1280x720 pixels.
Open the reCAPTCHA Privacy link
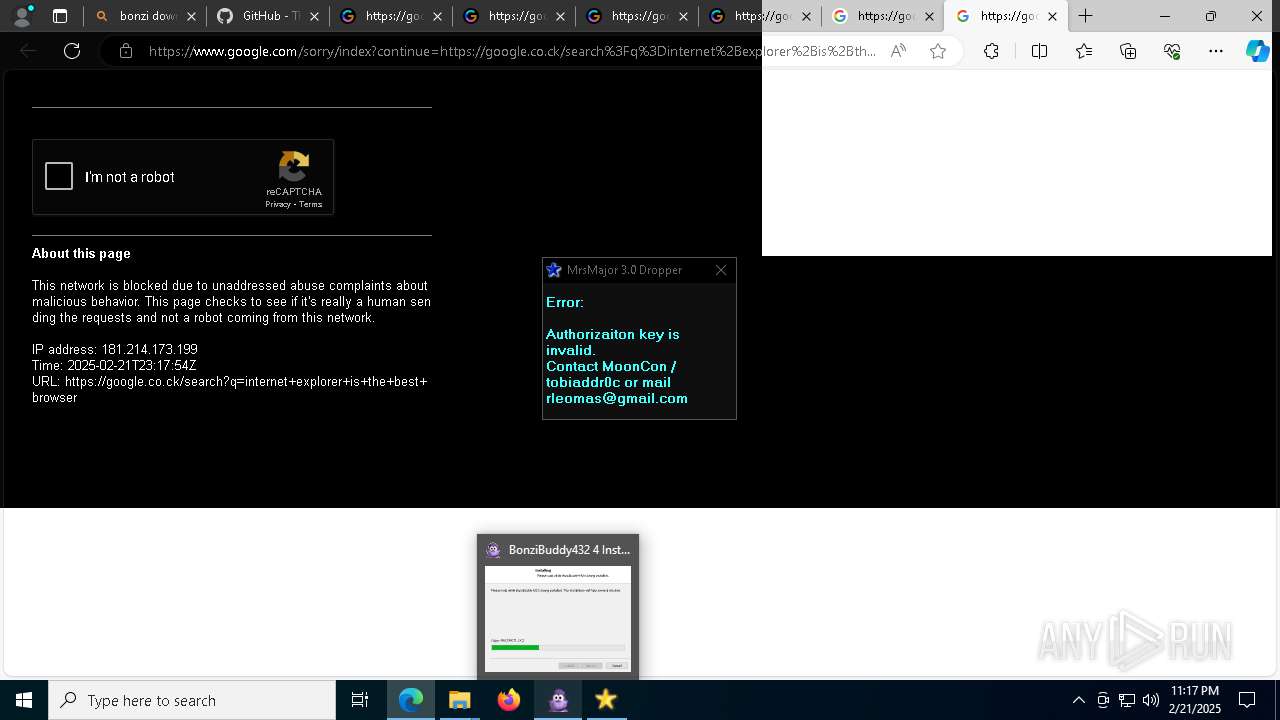coord(278,204)
